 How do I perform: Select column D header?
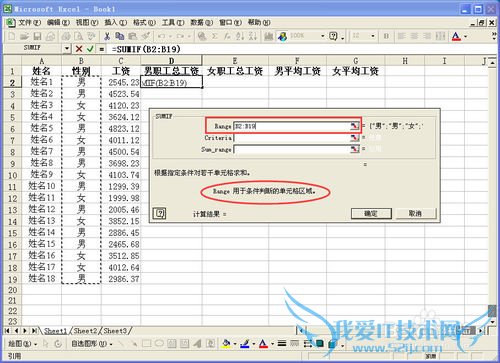171,60
